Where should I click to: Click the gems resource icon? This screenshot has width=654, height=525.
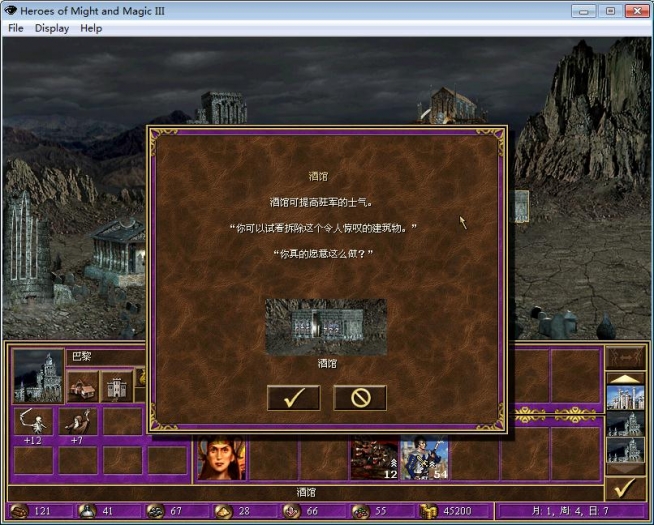point(360,511)
